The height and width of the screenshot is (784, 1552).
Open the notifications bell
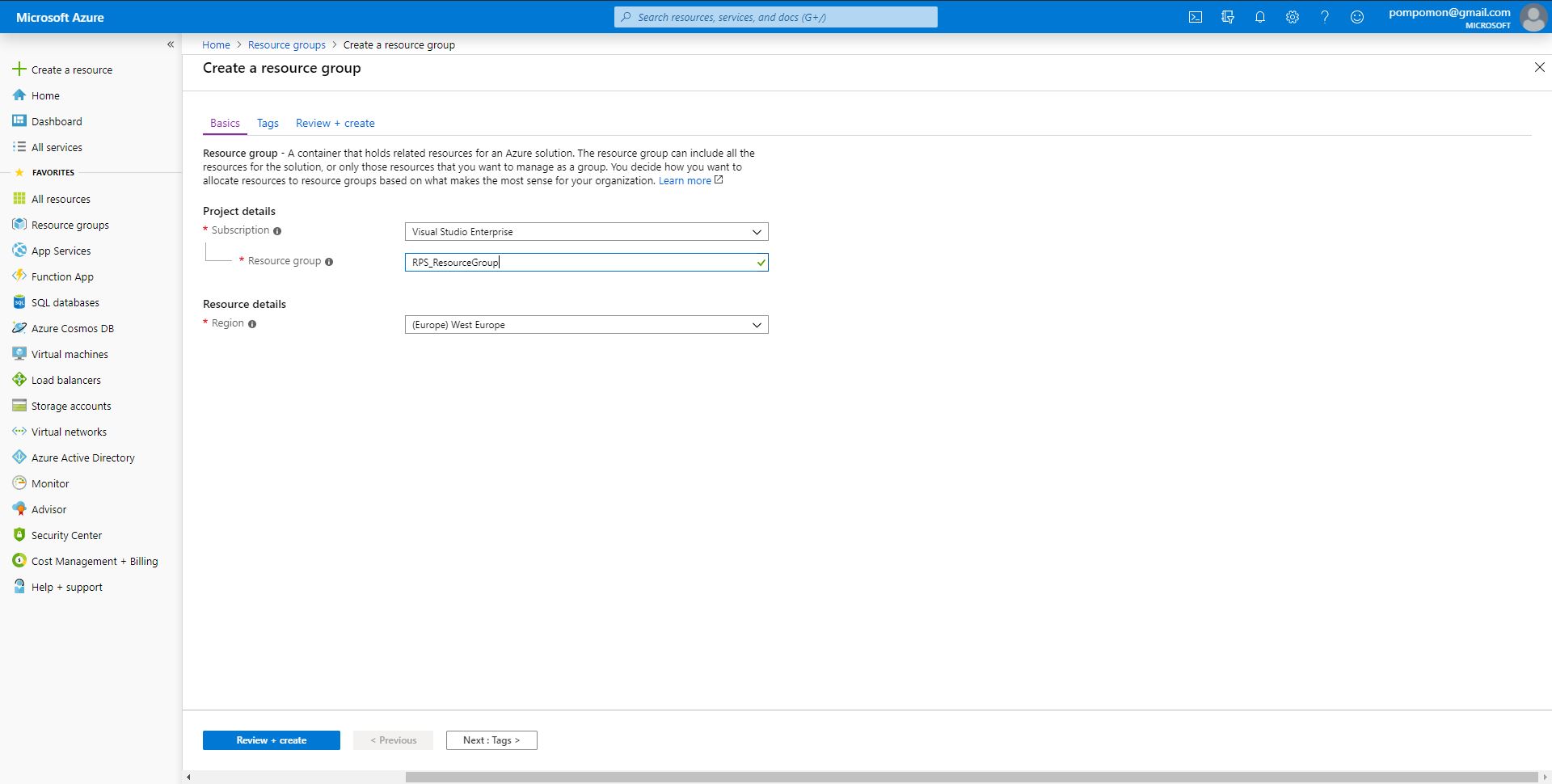(x=1259, y=17)
